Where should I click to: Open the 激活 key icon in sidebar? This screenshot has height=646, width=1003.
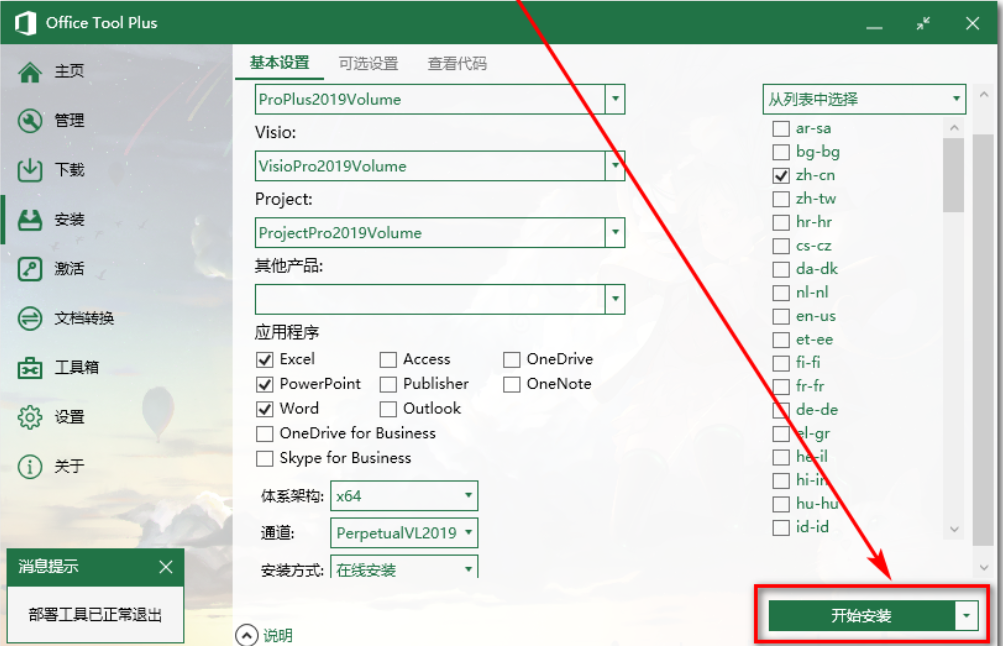point(29,269)
